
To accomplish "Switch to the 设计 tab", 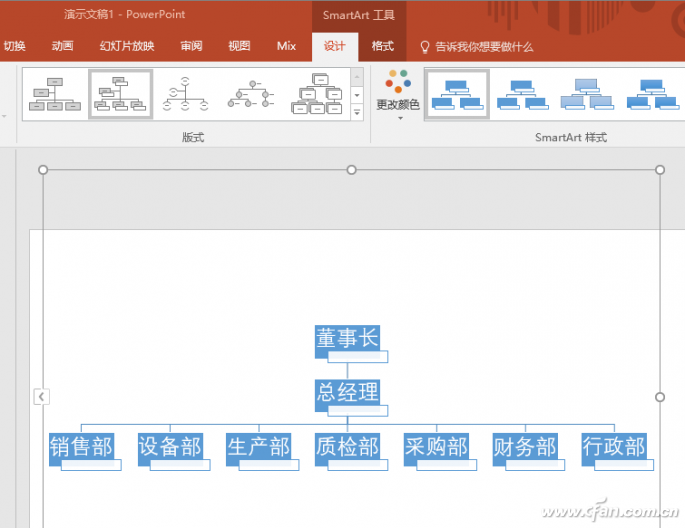I will click(334, 46).
